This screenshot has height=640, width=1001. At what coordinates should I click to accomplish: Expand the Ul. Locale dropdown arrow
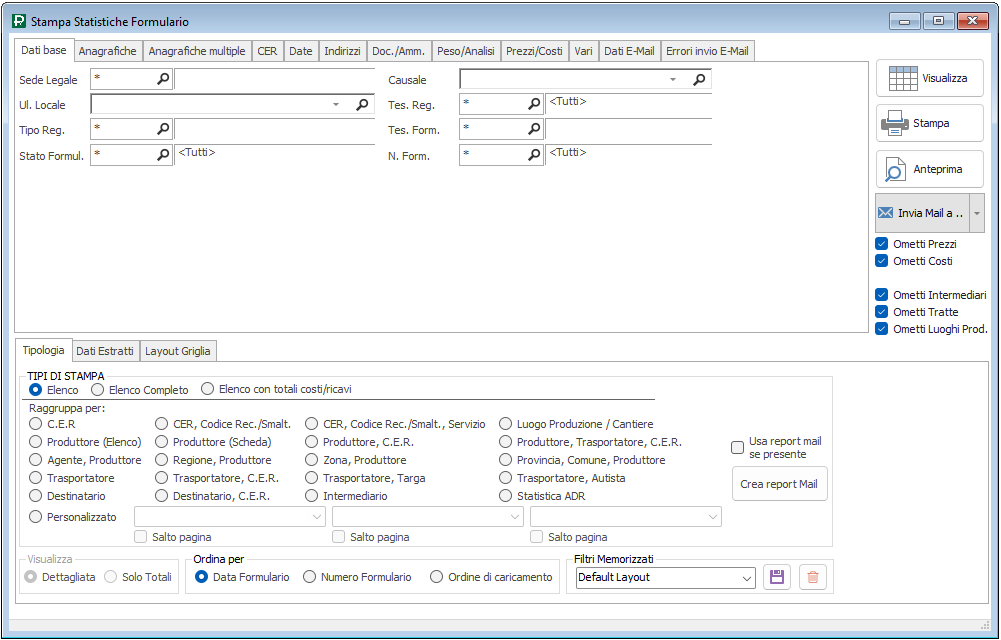(336, 104)
